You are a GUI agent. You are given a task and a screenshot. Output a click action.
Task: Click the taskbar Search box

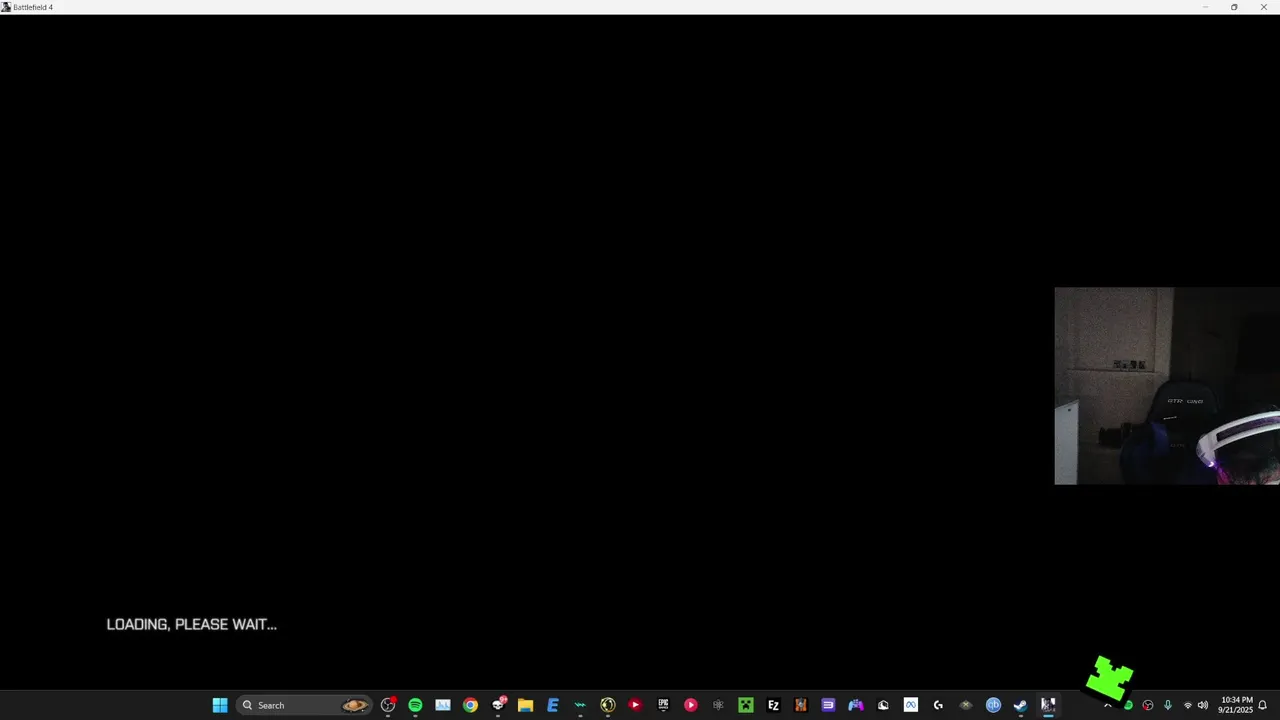click(x=304, y=705)
